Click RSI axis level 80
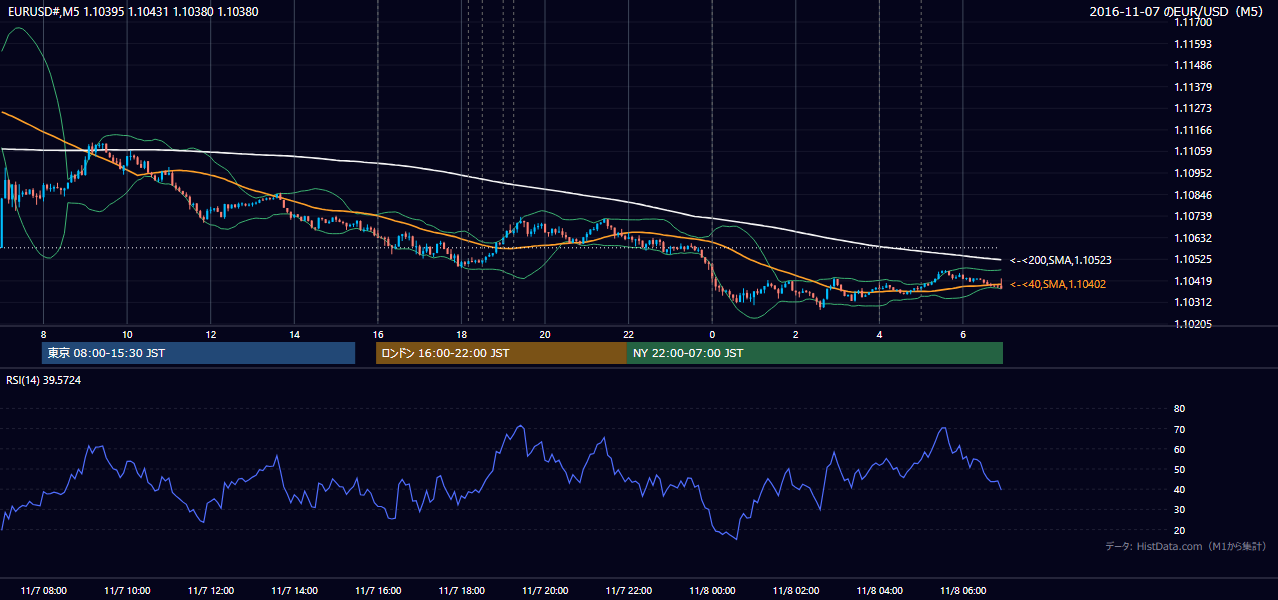The width and height of the screenshot is (1278, 600). 1179,409
